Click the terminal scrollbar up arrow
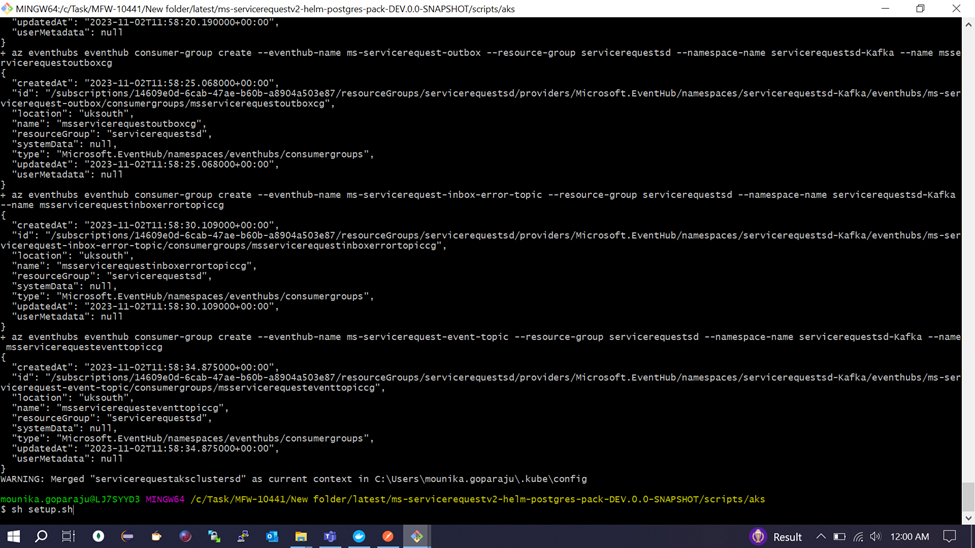This screenshot has width=975, height=548. point(968,24)
